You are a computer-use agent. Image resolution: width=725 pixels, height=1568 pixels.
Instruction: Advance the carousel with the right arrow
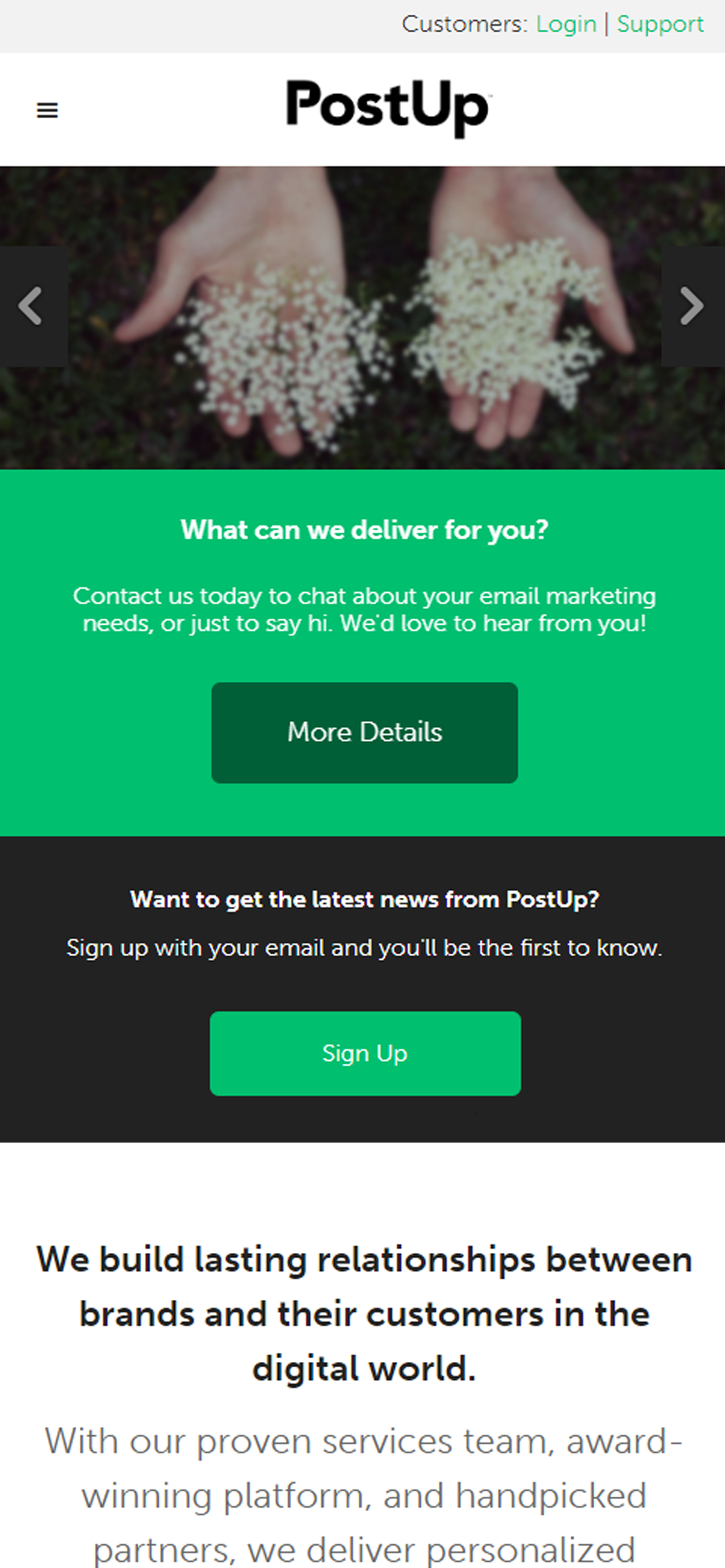[692, 306]
